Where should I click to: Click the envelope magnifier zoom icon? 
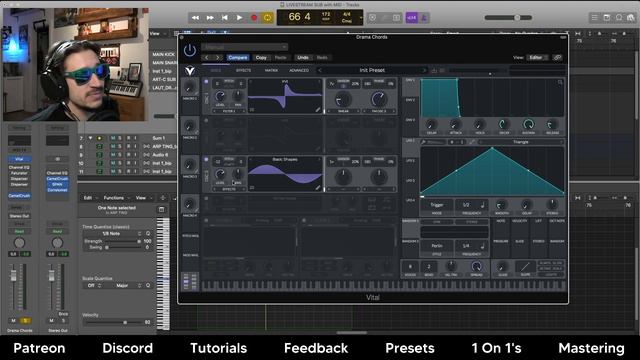click(560, 82)
